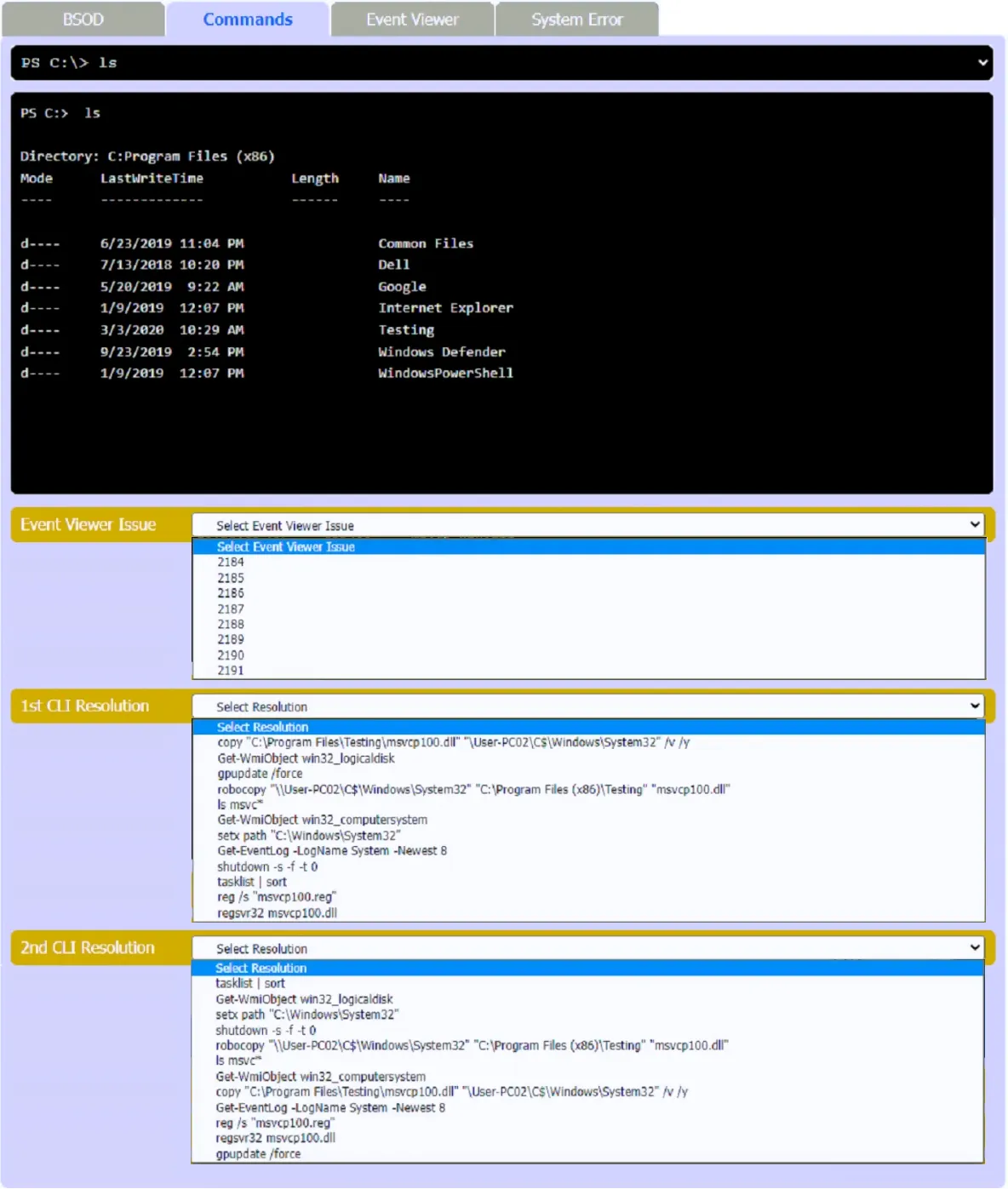Pick reg /s msvcp100.reg in 2nd CLI list
Screen dimensions: 1008x1189
(x=587, y=1123)
